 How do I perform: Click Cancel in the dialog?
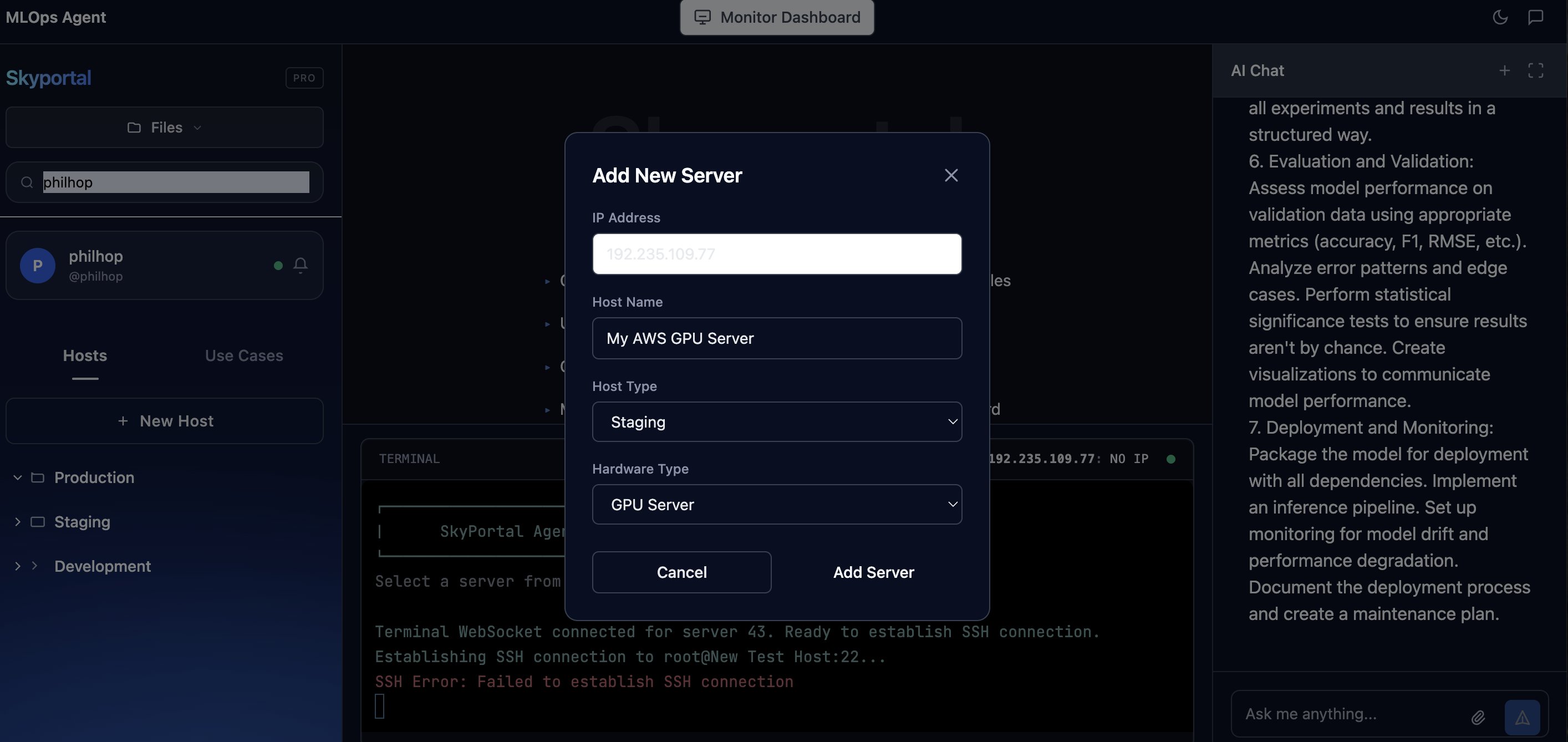pos(681,572)
